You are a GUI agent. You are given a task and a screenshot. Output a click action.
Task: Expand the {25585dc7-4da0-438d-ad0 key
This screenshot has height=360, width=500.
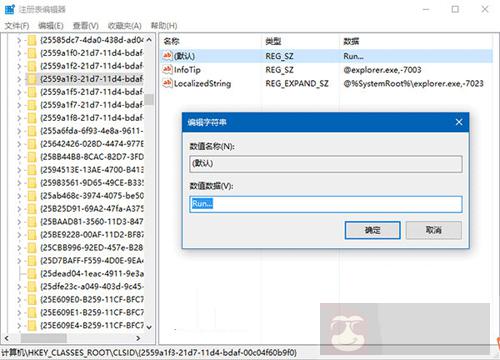(x=19, y=40)
